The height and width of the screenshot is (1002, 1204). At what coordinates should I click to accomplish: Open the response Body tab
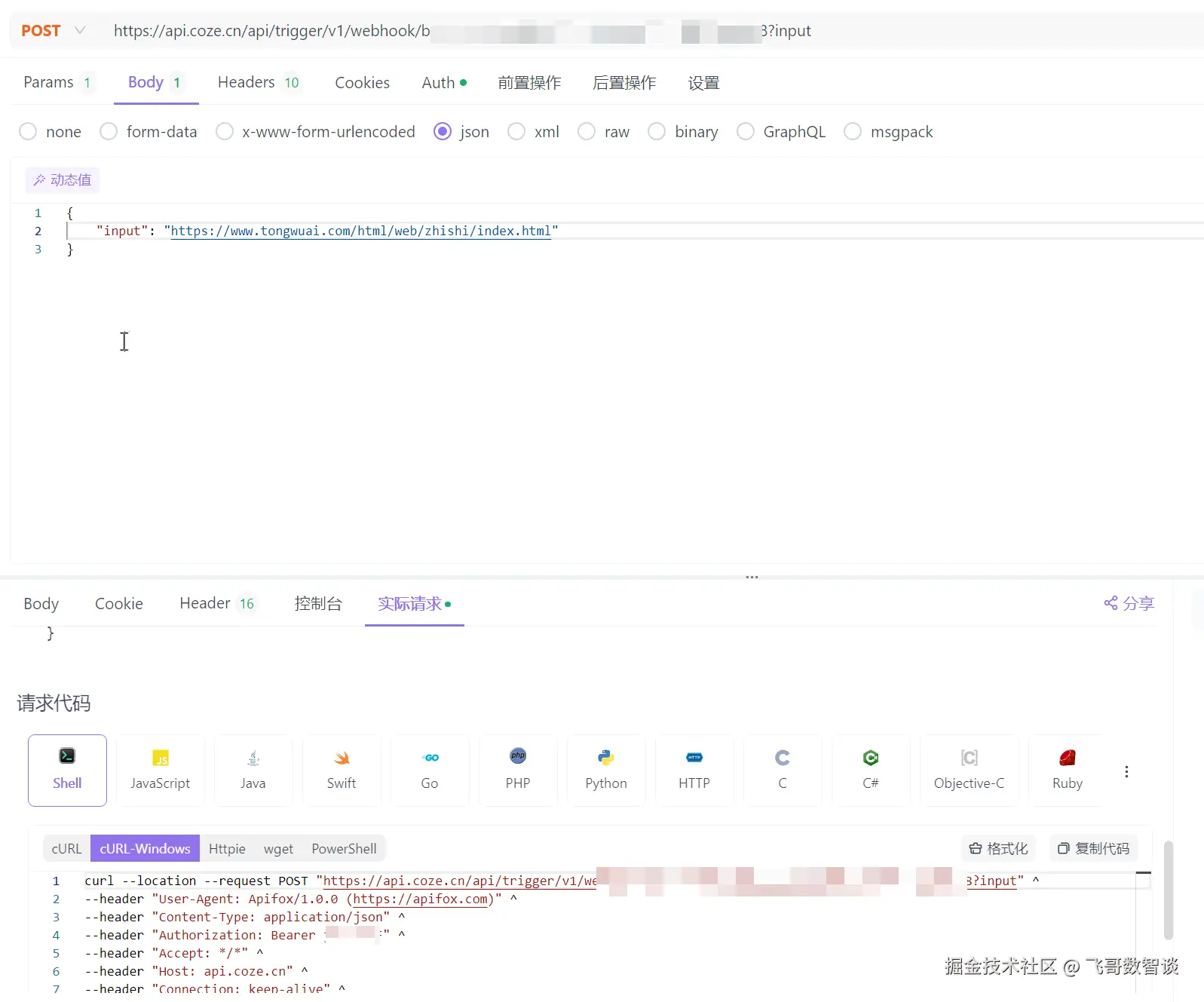[41, 604]
